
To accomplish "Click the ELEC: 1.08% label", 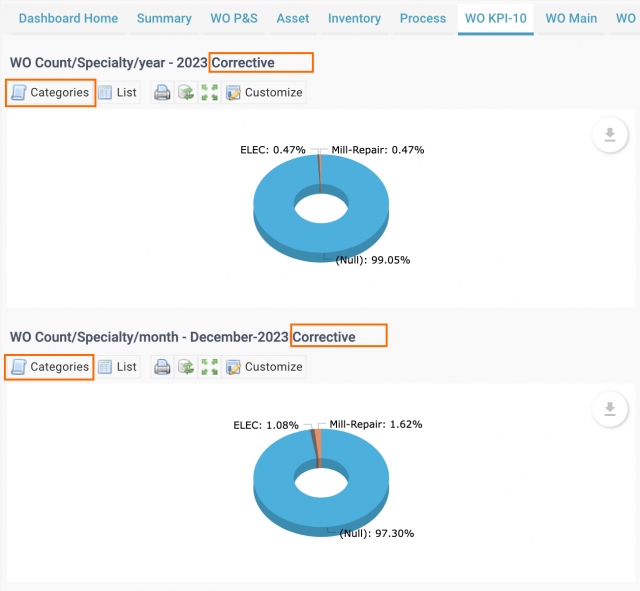I will pos(266,425).
